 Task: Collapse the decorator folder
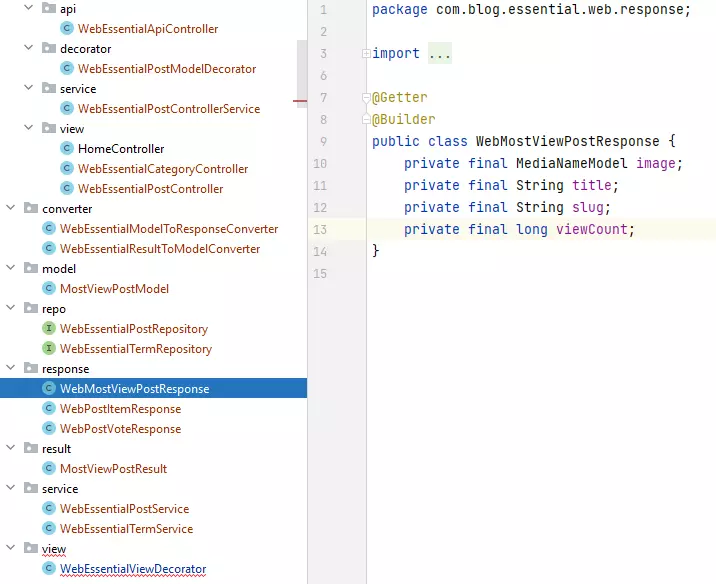pyautogui.click(x=32, y=49)
